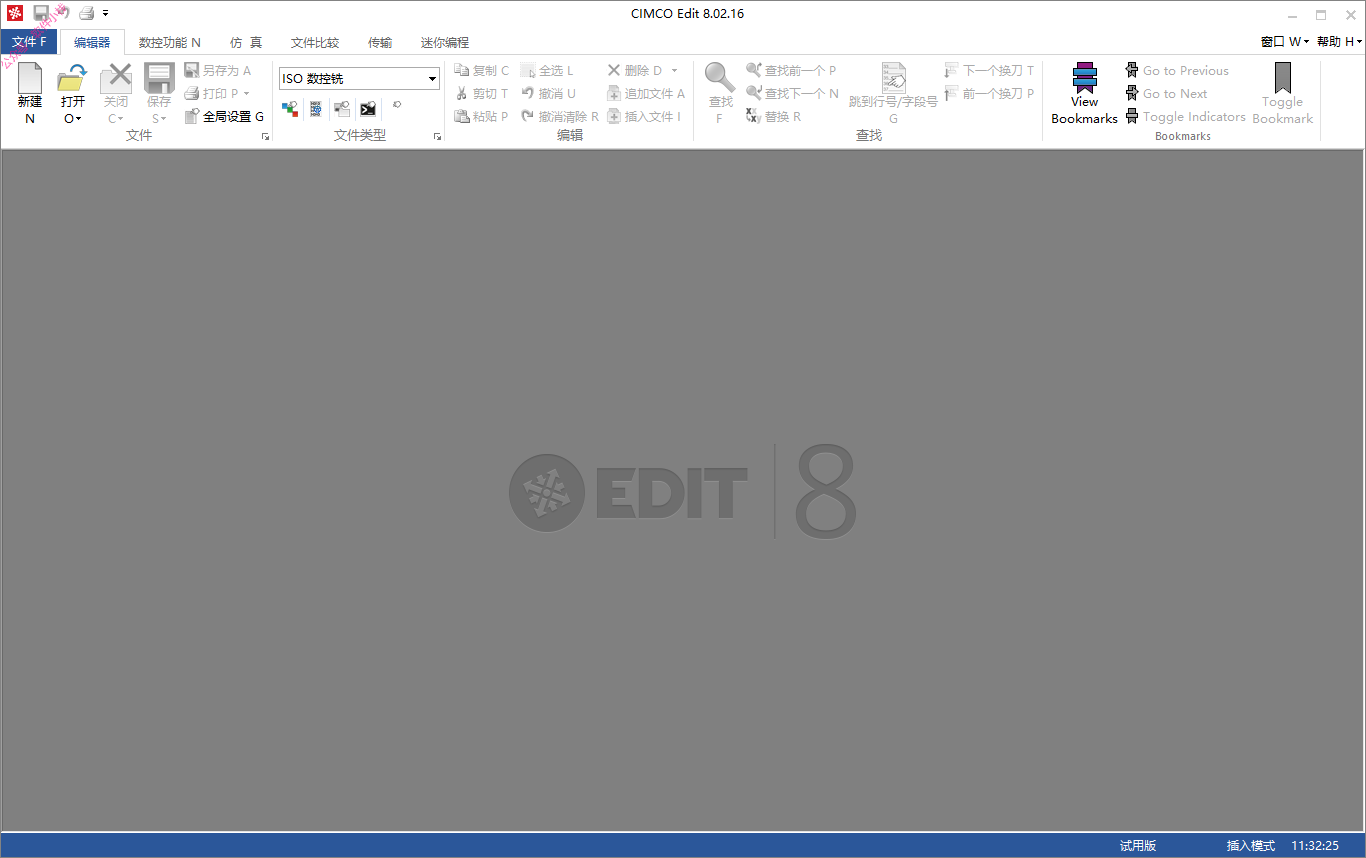Click the 替换 R replace button
1366x858 pixels.
pos(774,116)
